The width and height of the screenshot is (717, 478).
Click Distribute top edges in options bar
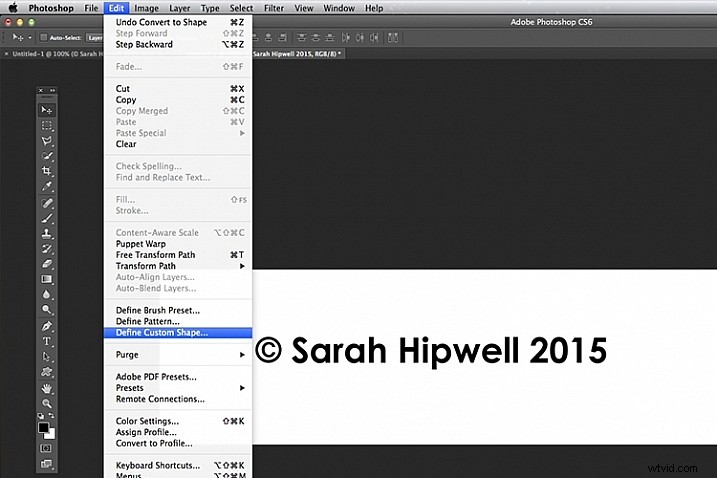[301, 38]
